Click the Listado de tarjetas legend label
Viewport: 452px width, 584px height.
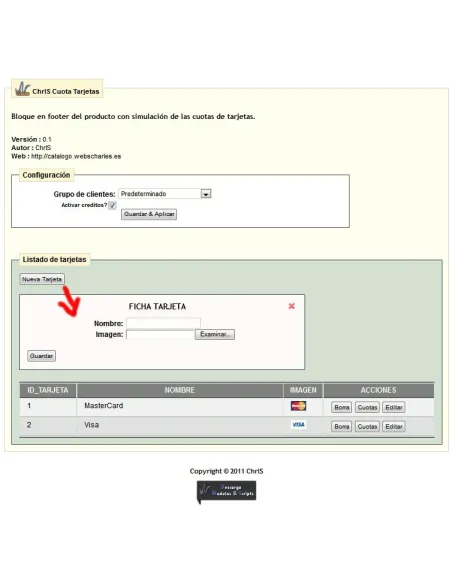(54, 260)
